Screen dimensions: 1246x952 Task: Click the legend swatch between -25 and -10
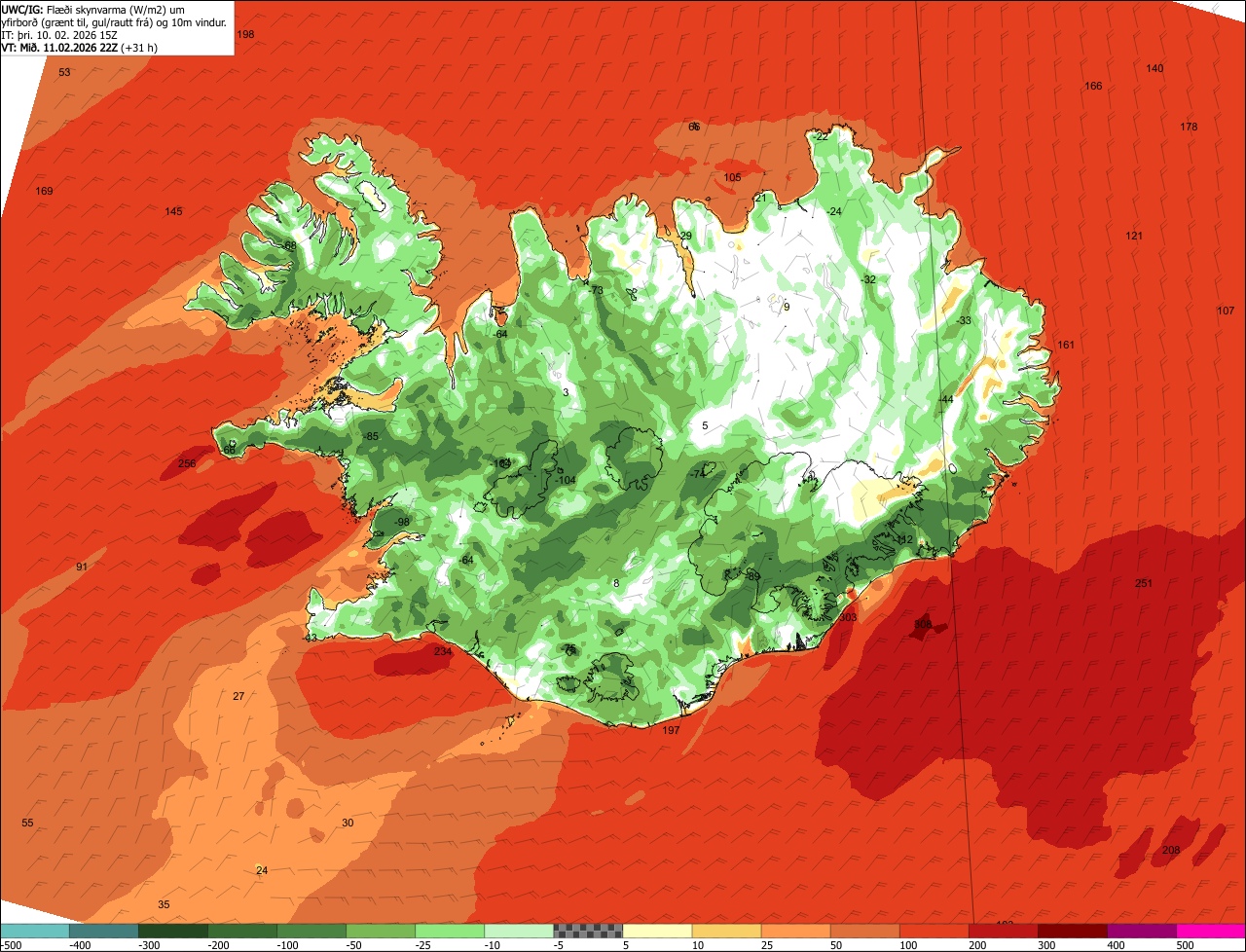click(x=450, y=931)
